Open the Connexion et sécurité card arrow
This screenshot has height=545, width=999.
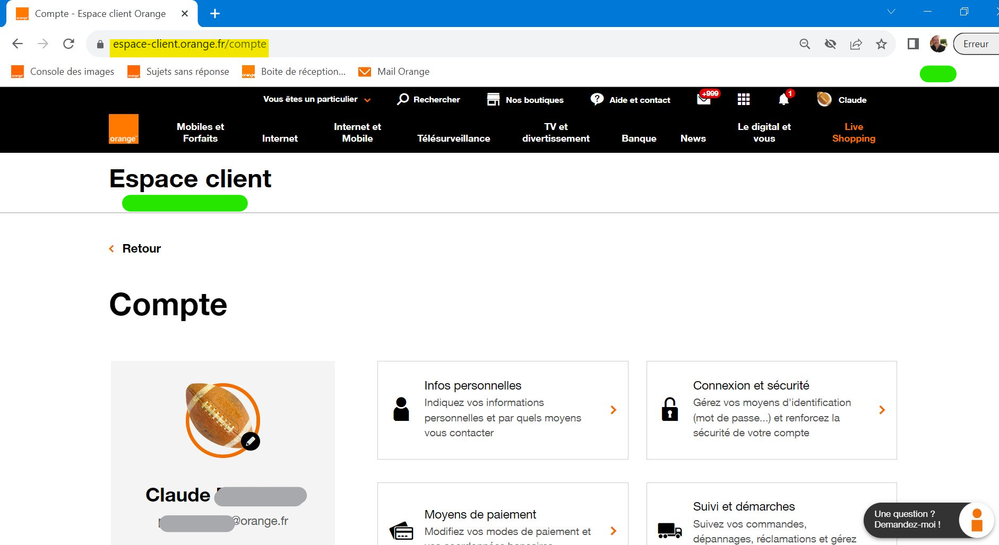click(881, 410)
